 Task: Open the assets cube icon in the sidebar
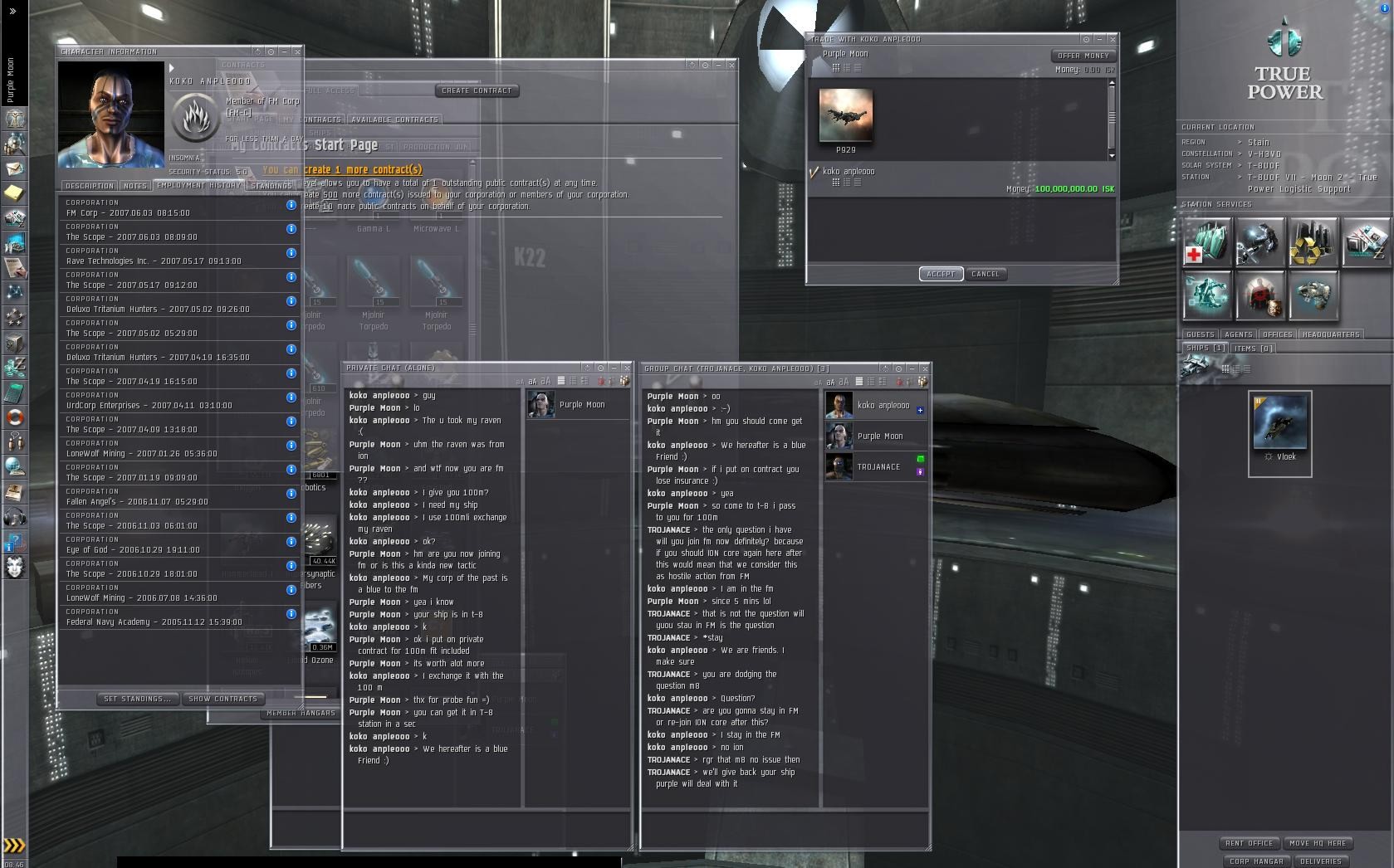tap(14, 343)
